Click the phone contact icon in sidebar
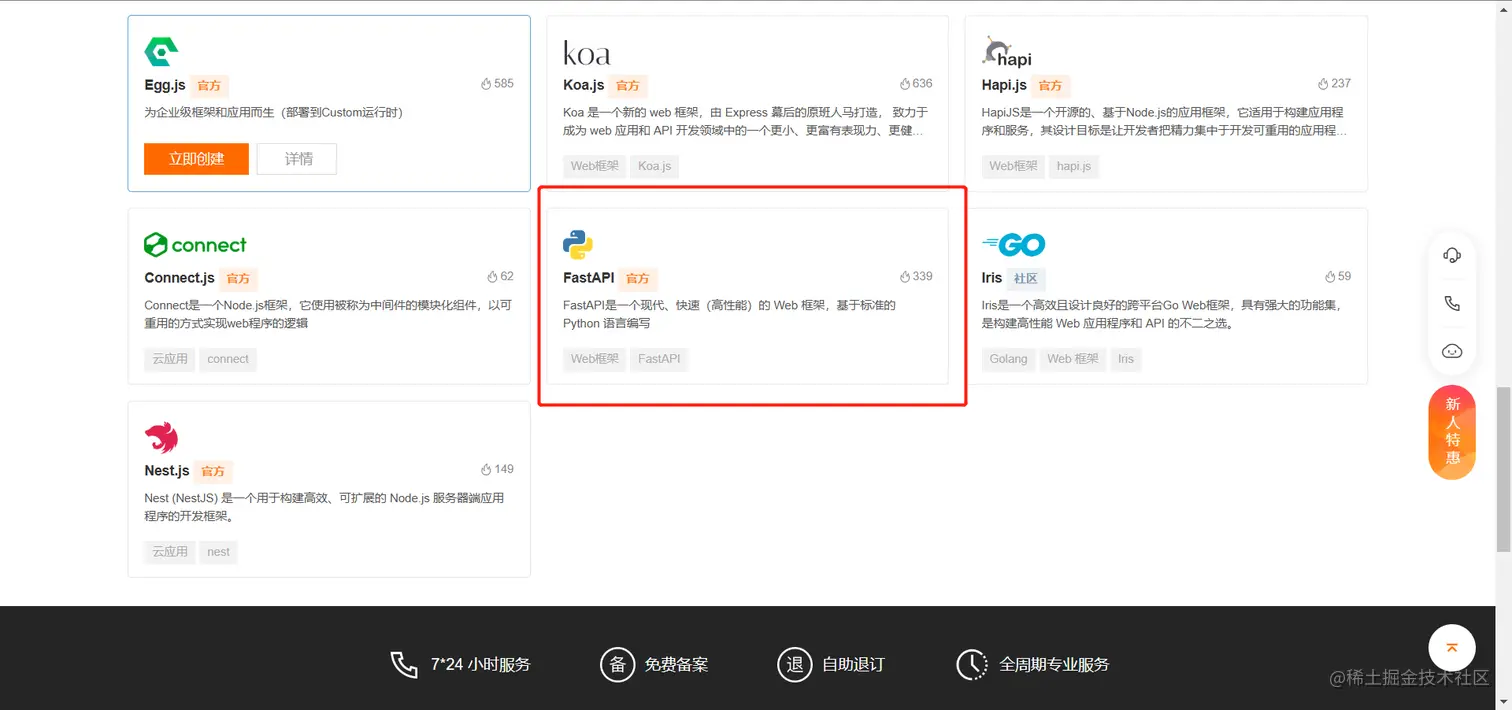This screenshot has width=1512, height=710. (1452, 303)
